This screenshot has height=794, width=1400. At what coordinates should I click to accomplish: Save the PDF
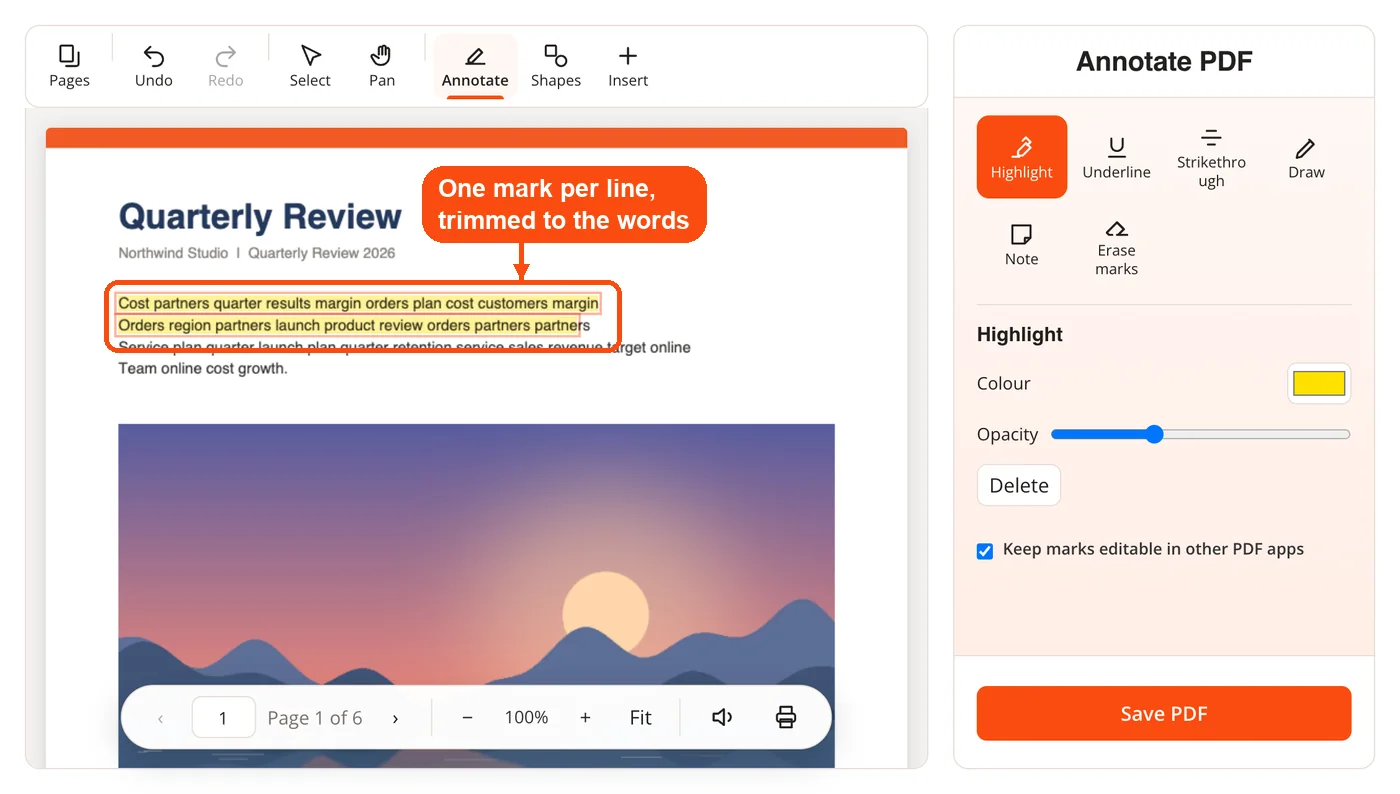[1164, 713]
